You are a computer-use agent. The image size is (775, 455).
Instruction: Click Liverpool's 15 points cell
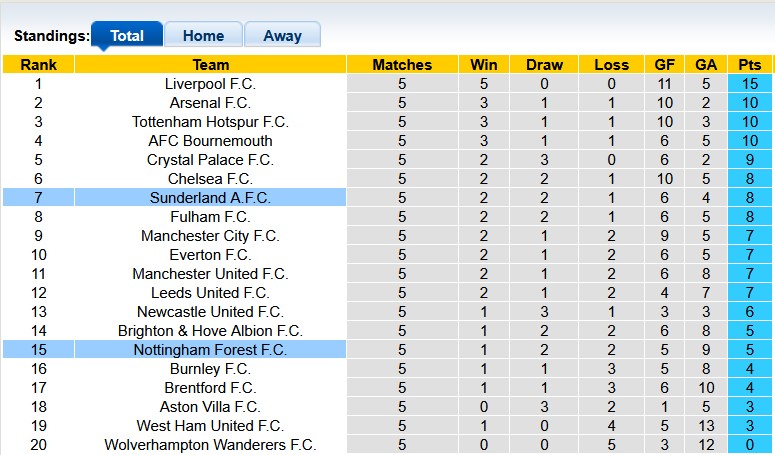(749, 84)
